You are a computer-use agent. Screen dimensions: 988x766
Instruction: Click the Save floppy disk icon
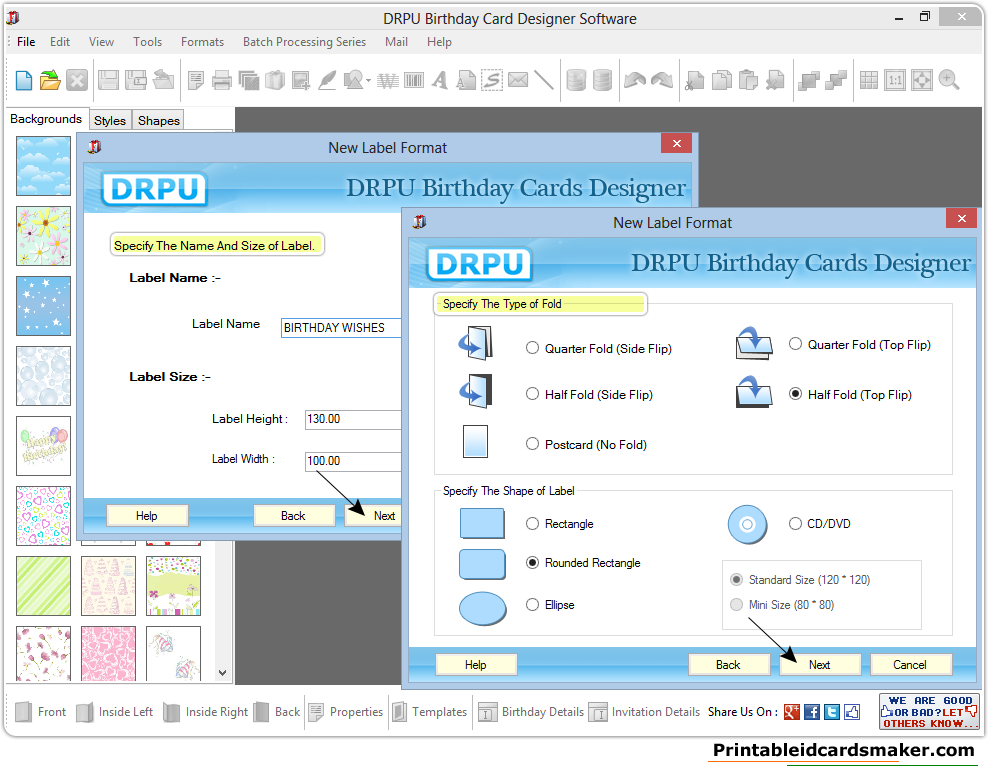click(108, 81)
